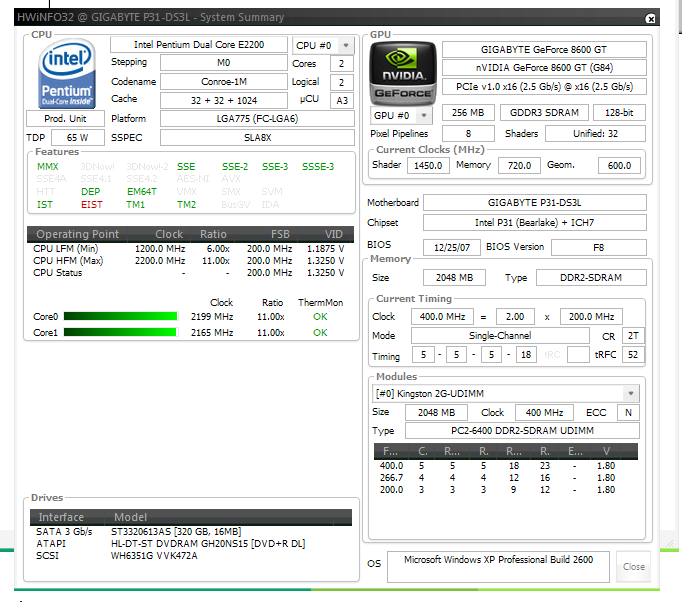Select the HL-DT-ST DVDRAM drive row
Image resolution: width=682 pixels, height=602 pixels.
coord(191,544)
